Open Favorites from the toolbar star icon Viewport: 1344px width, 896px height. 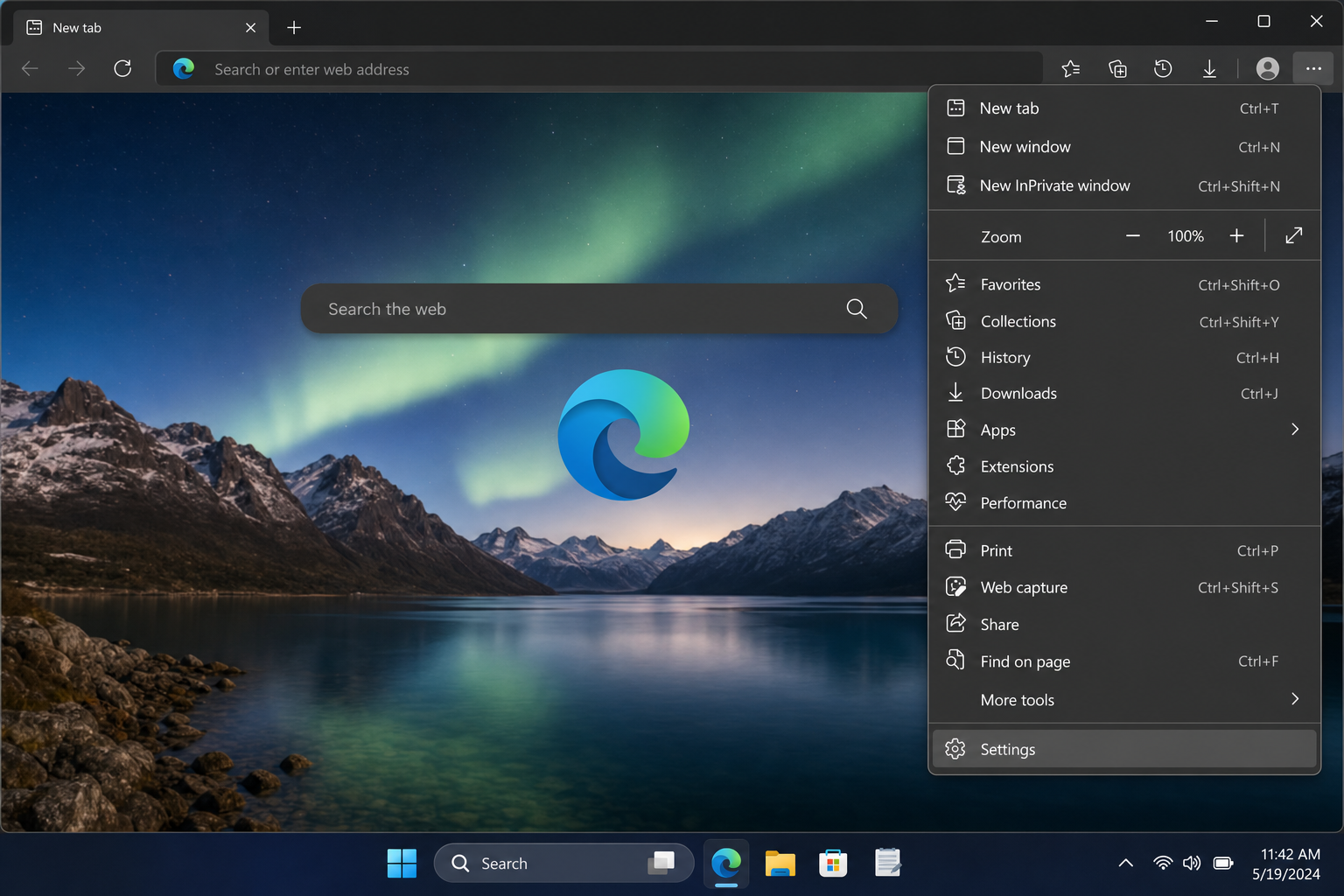point(1070,68)
